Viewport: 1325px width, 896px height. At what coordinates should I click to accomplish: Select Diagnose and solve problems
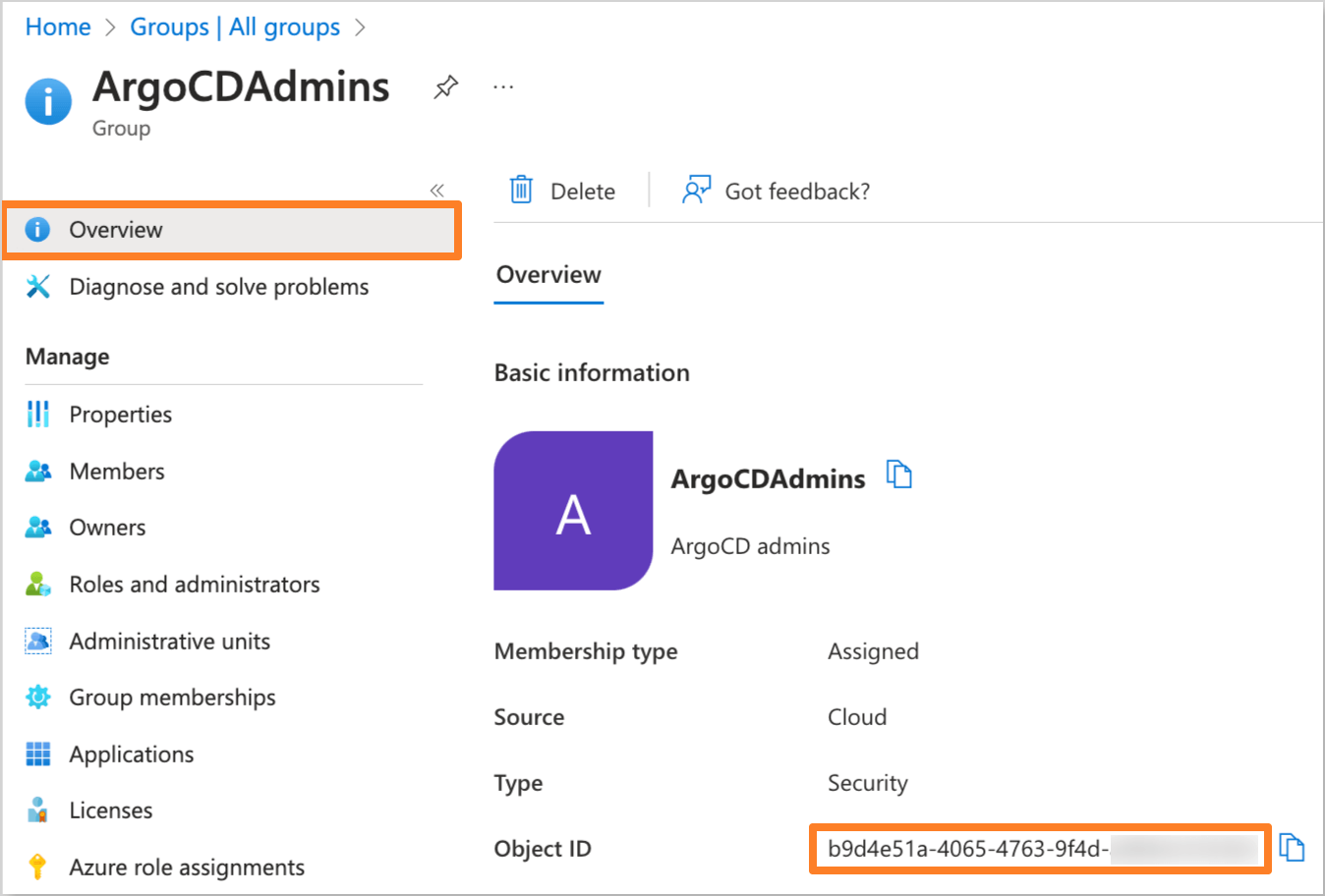click(x=218, y=286)
